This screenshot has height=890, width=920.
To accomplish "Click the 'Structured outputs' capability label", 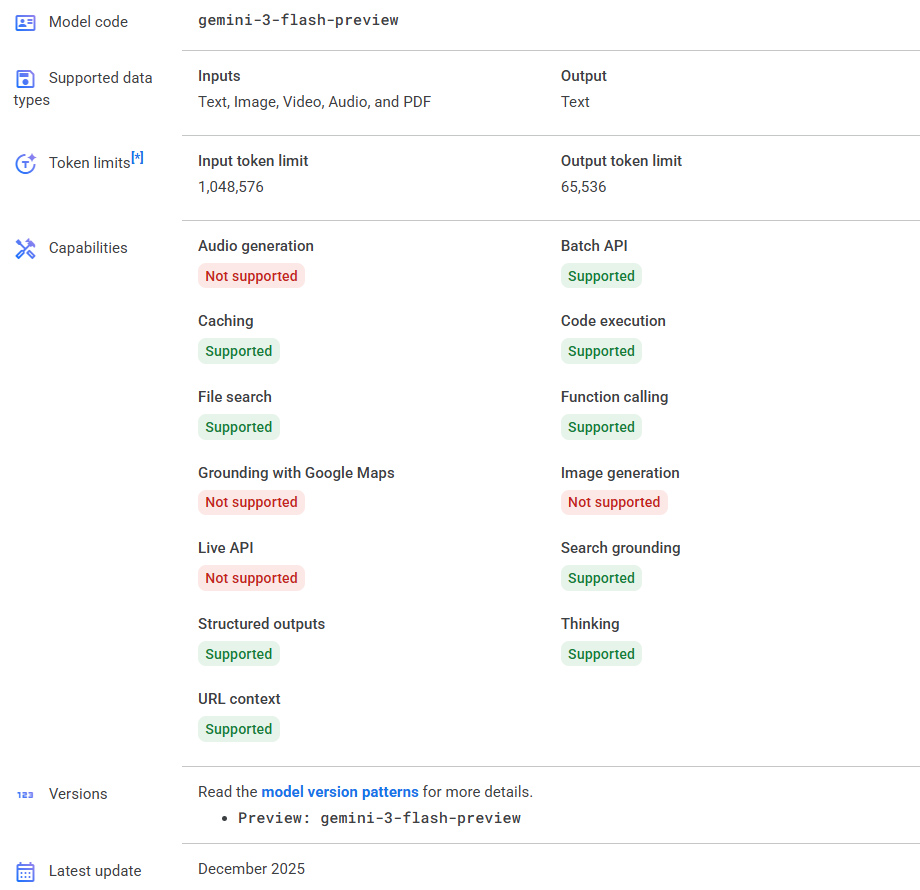I will (261, 624).
